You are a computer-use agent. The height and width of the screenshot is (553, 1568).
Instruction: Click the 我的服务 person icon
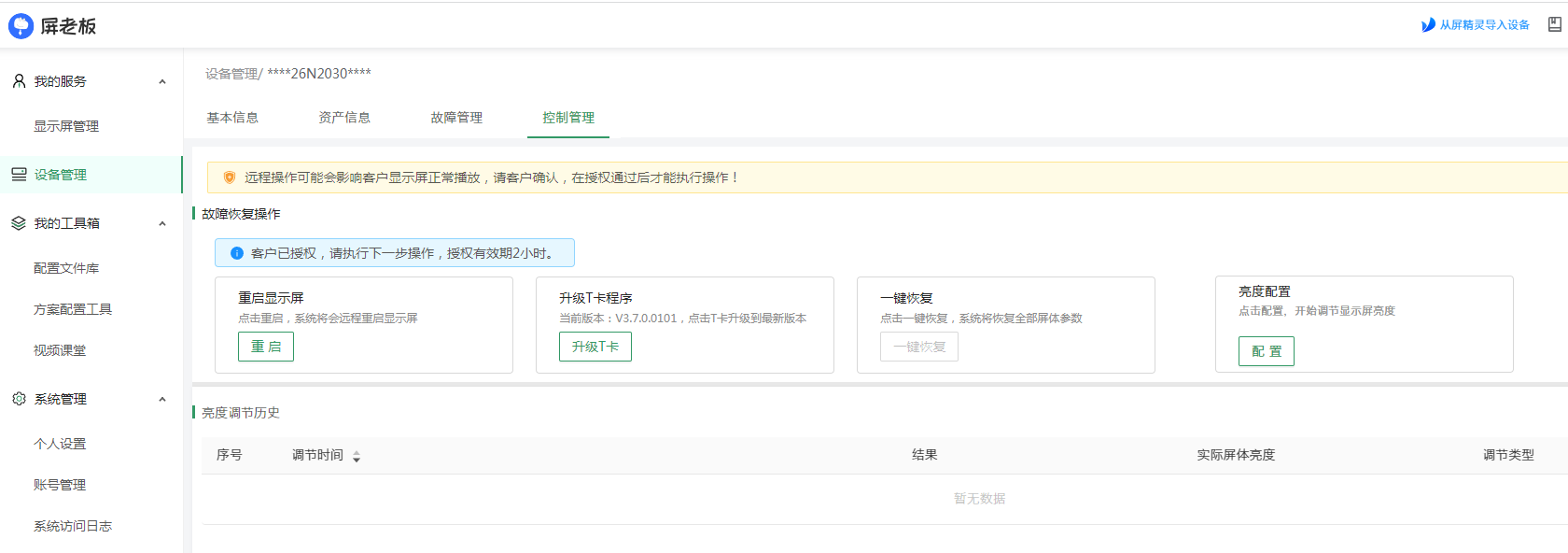(x=19, y=81)
